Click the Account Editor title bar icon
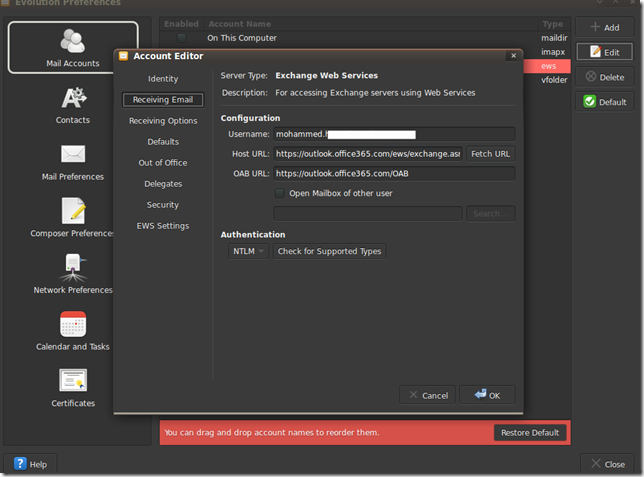 [123, 56]
